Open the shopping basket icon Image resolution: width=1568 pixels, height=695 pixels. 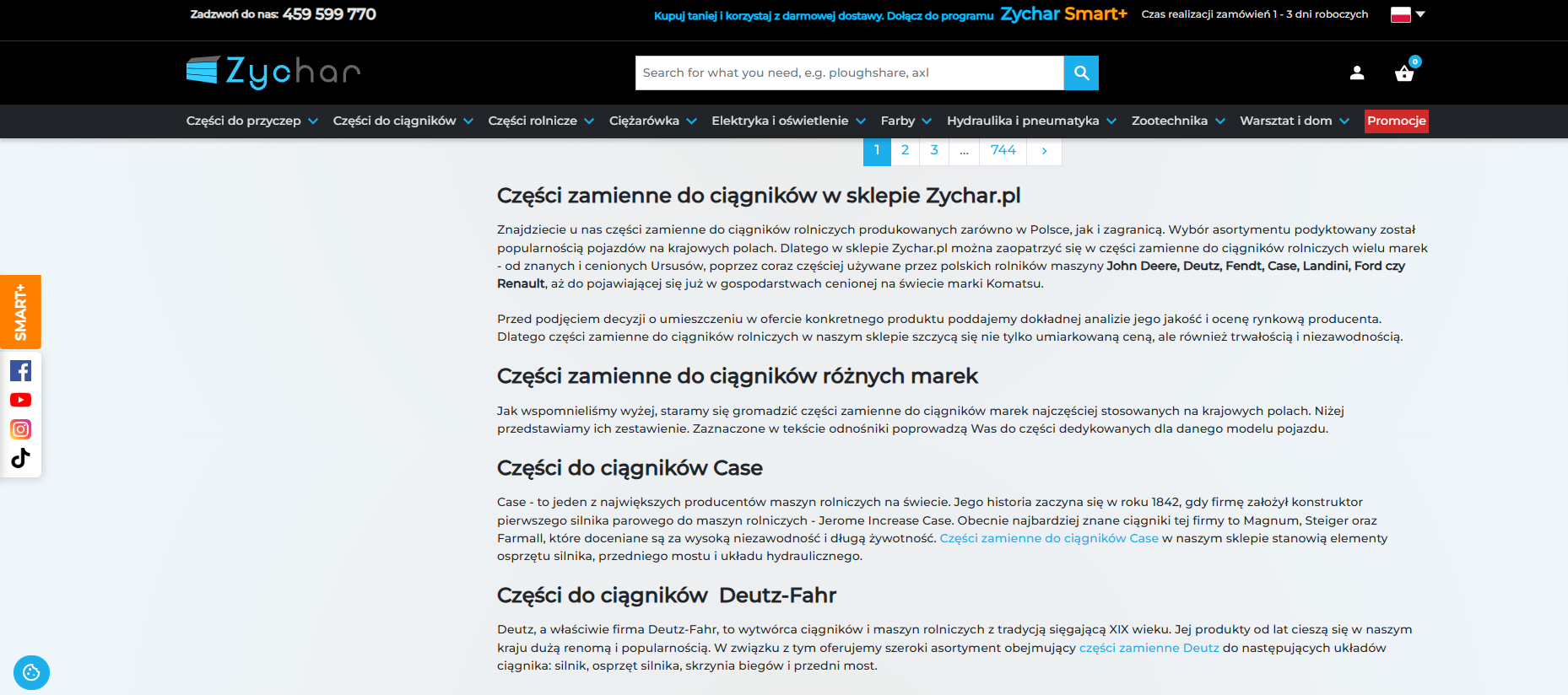[1404, 73]
